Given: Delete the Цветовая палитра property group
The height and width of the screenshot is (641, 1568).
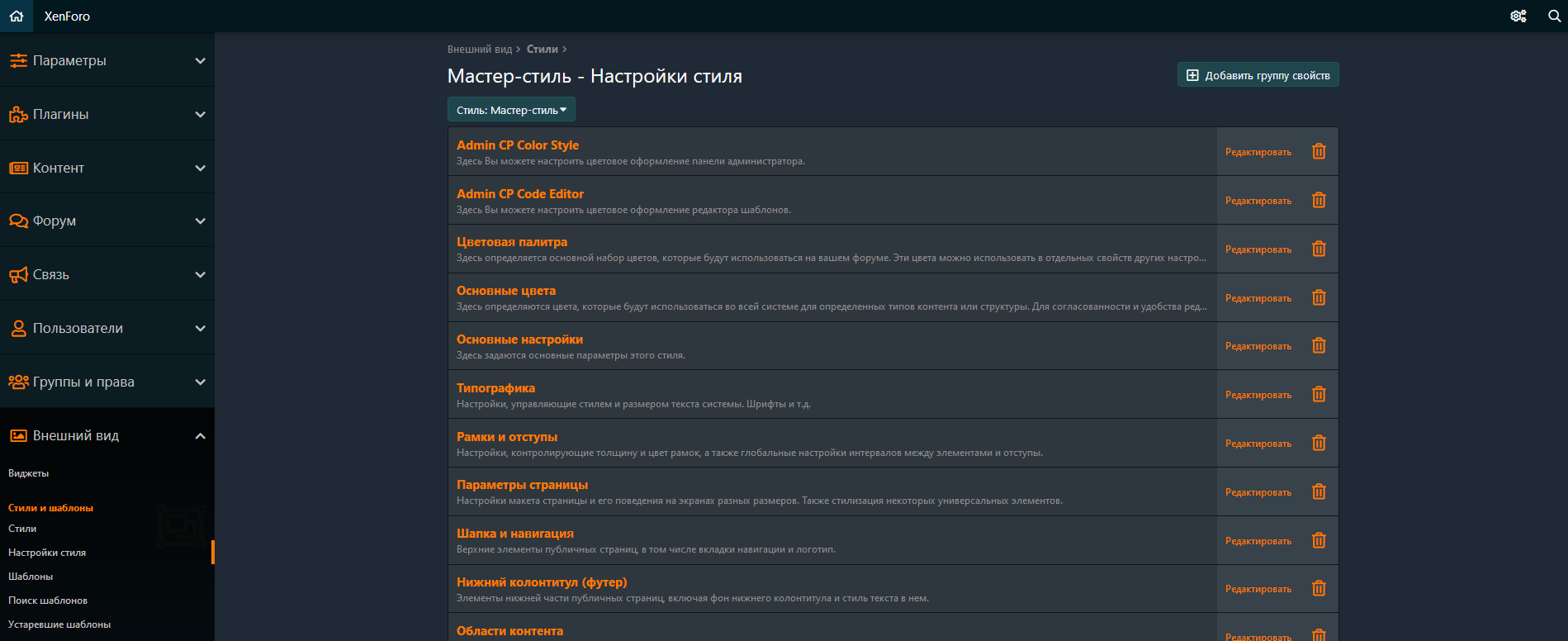Looking at the screenshot, I should point(1319,249).
